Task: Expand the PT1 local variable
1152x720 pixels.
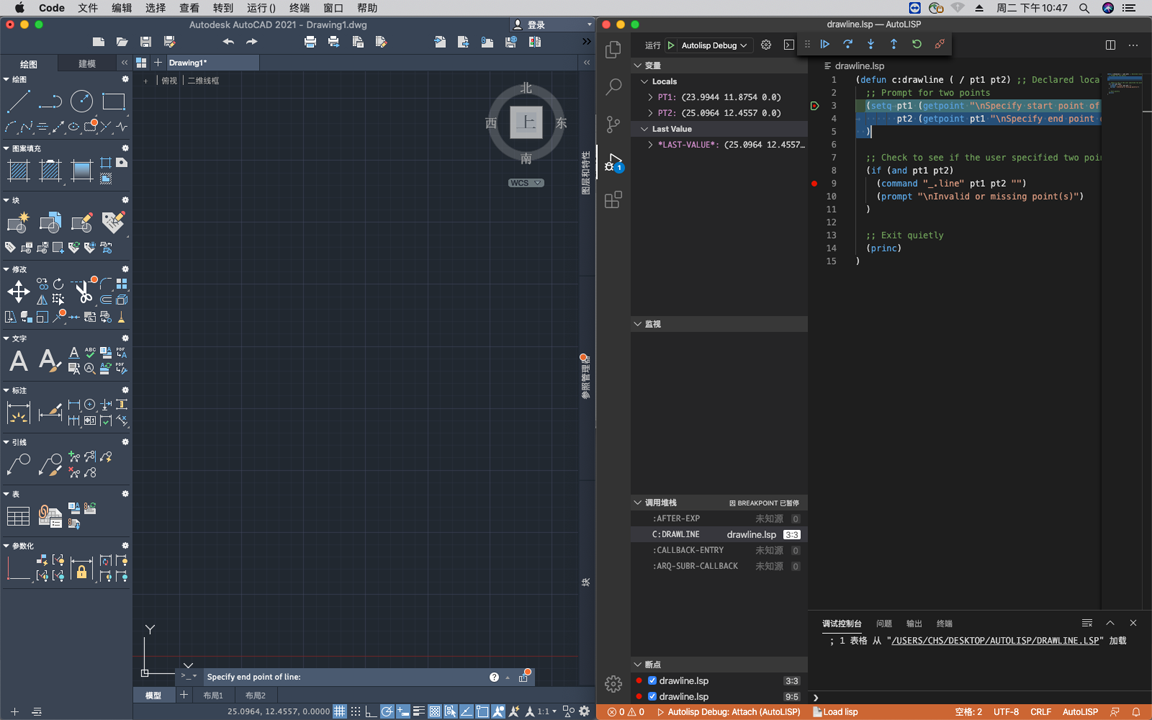Action: pos(650,97)
